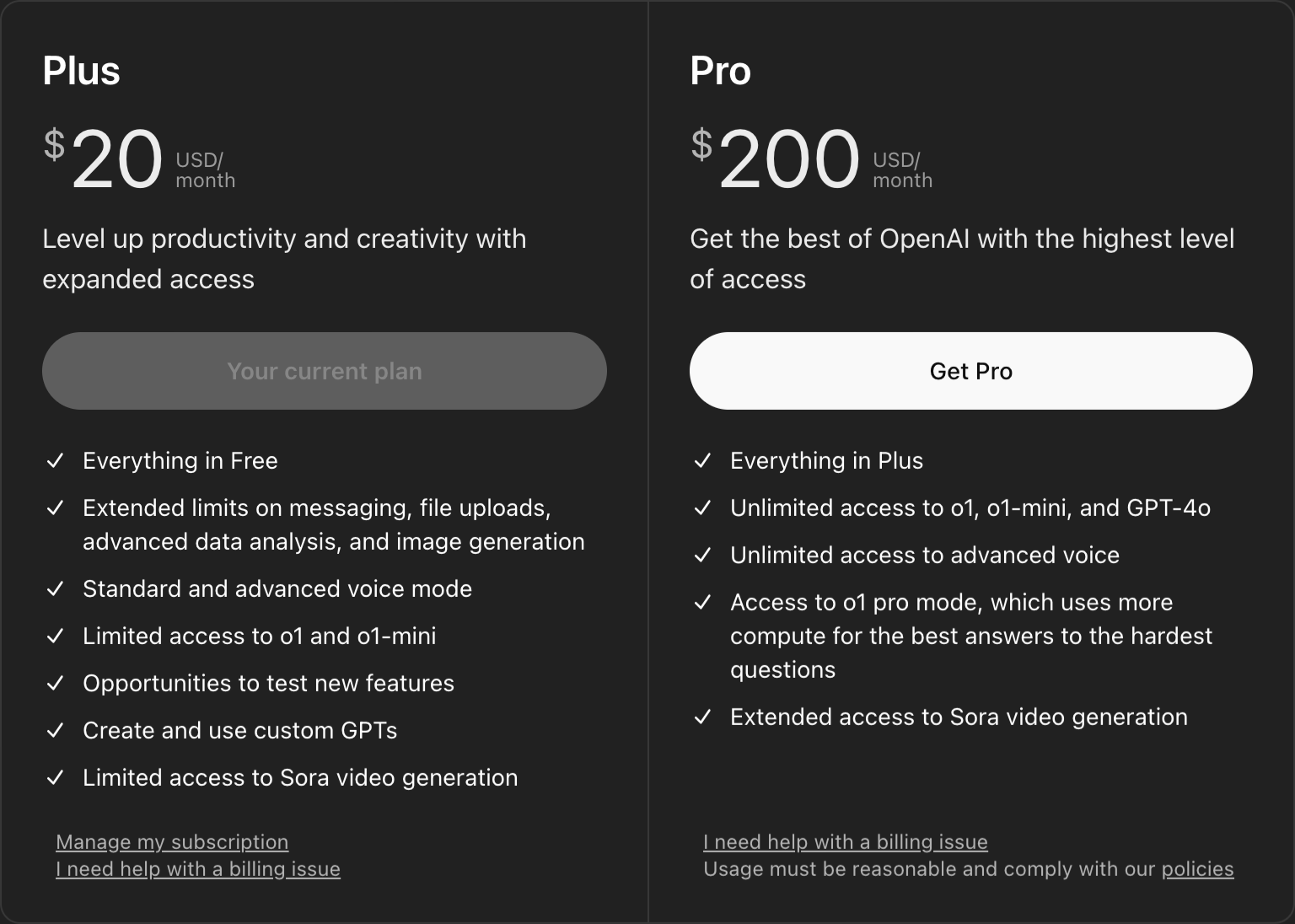Click the checkmark beside Standard and advanced voice mode

[56, 588]
